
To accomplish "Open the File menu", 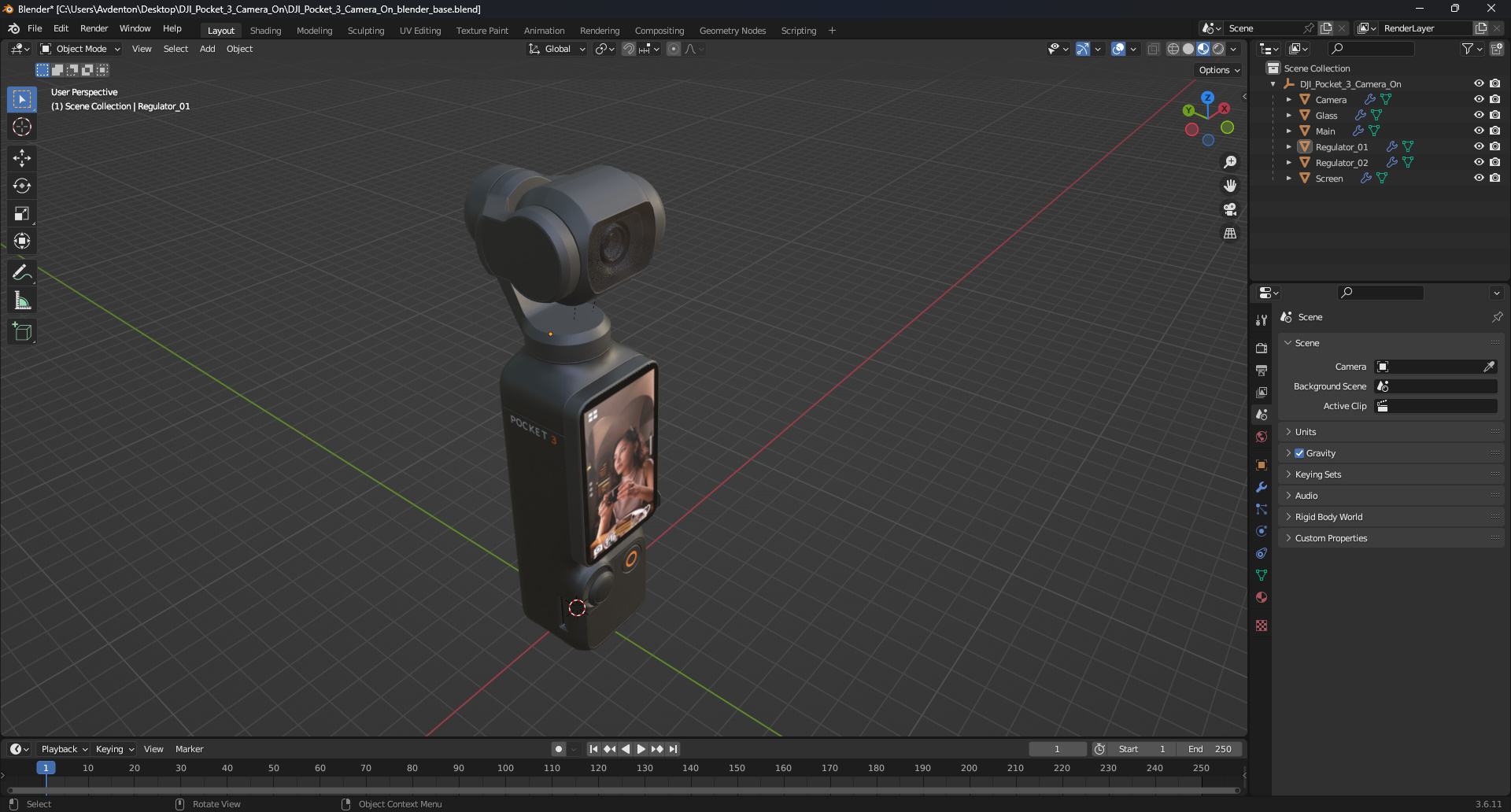I will 35,28.
